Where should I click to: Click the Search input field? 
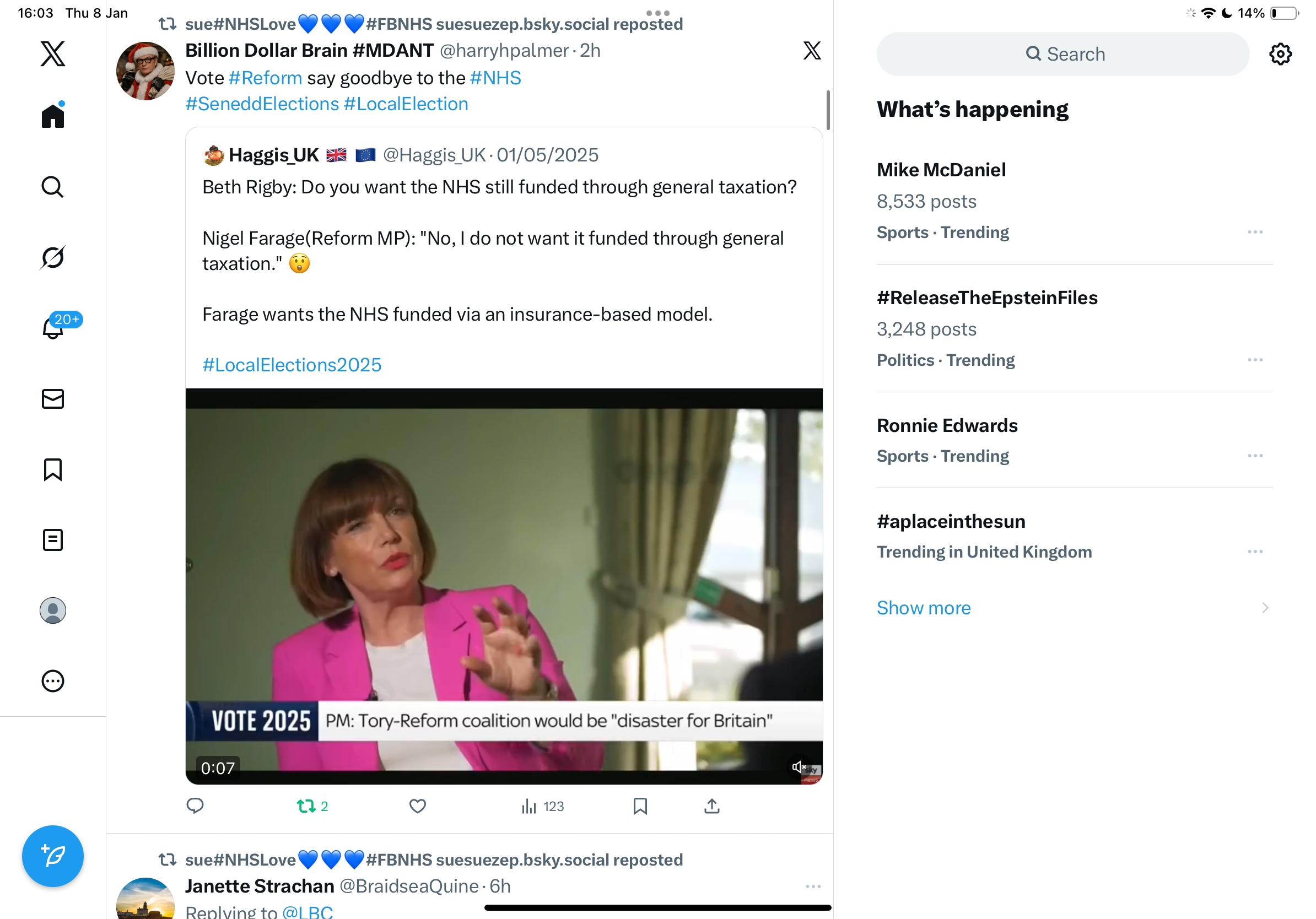click(x=1063, y=54)
